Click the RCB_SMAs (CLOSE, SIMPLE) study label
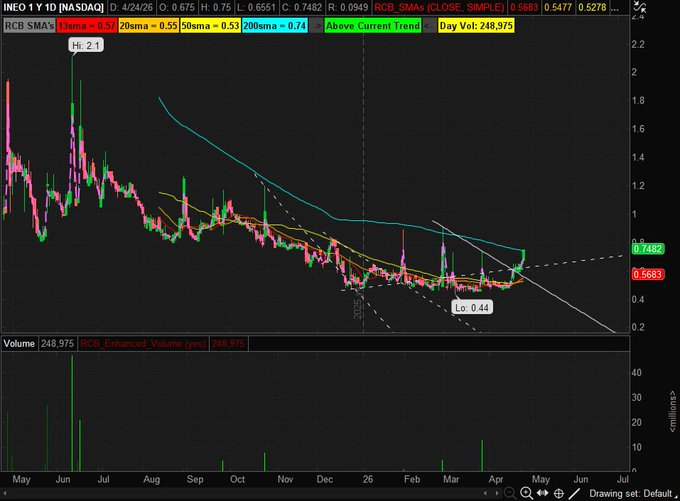680x501 pixels. [x=439, y=7]
